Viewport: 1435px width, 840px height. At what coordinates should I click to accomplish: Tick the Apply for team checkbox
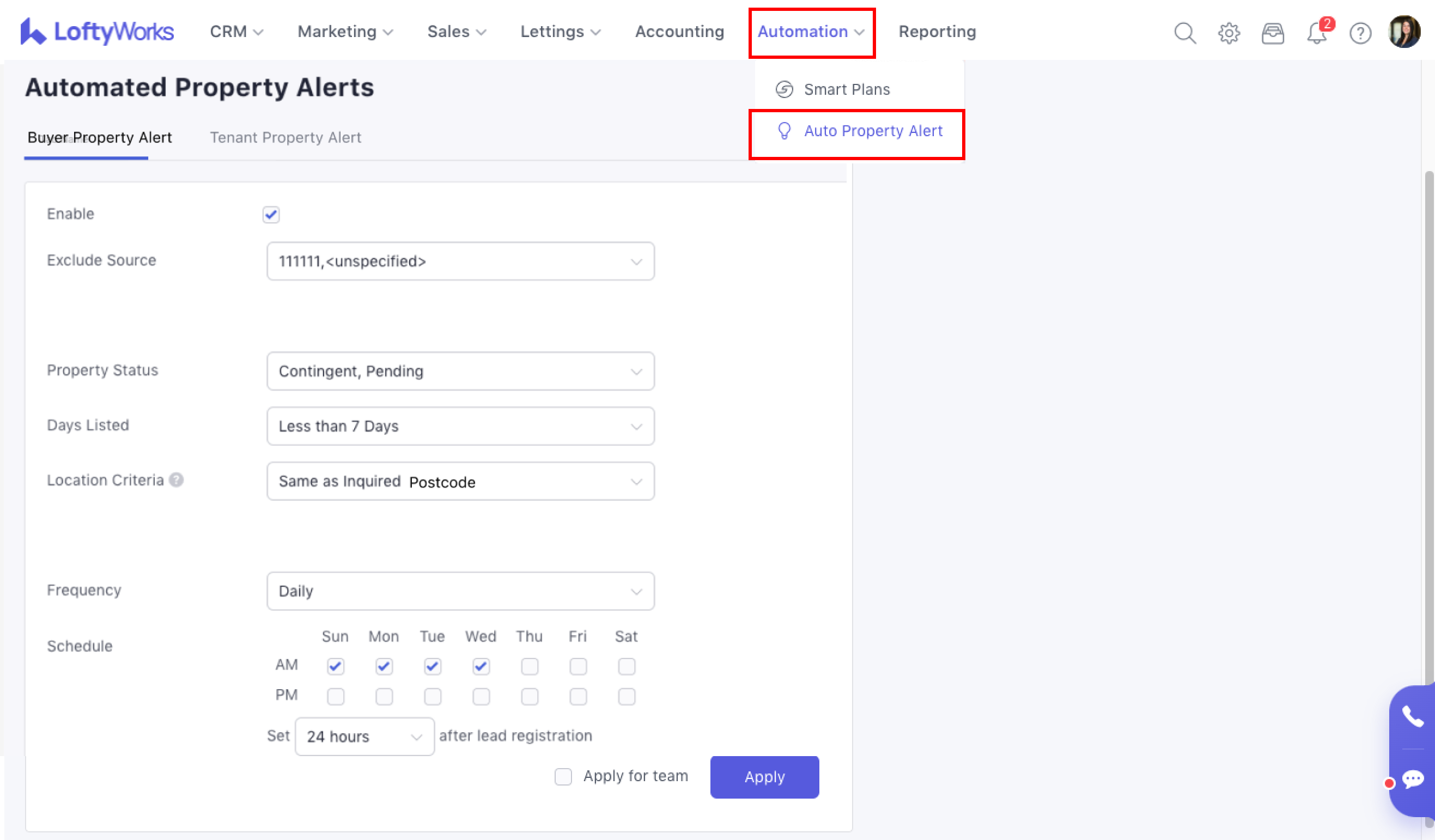coord(563,776)
